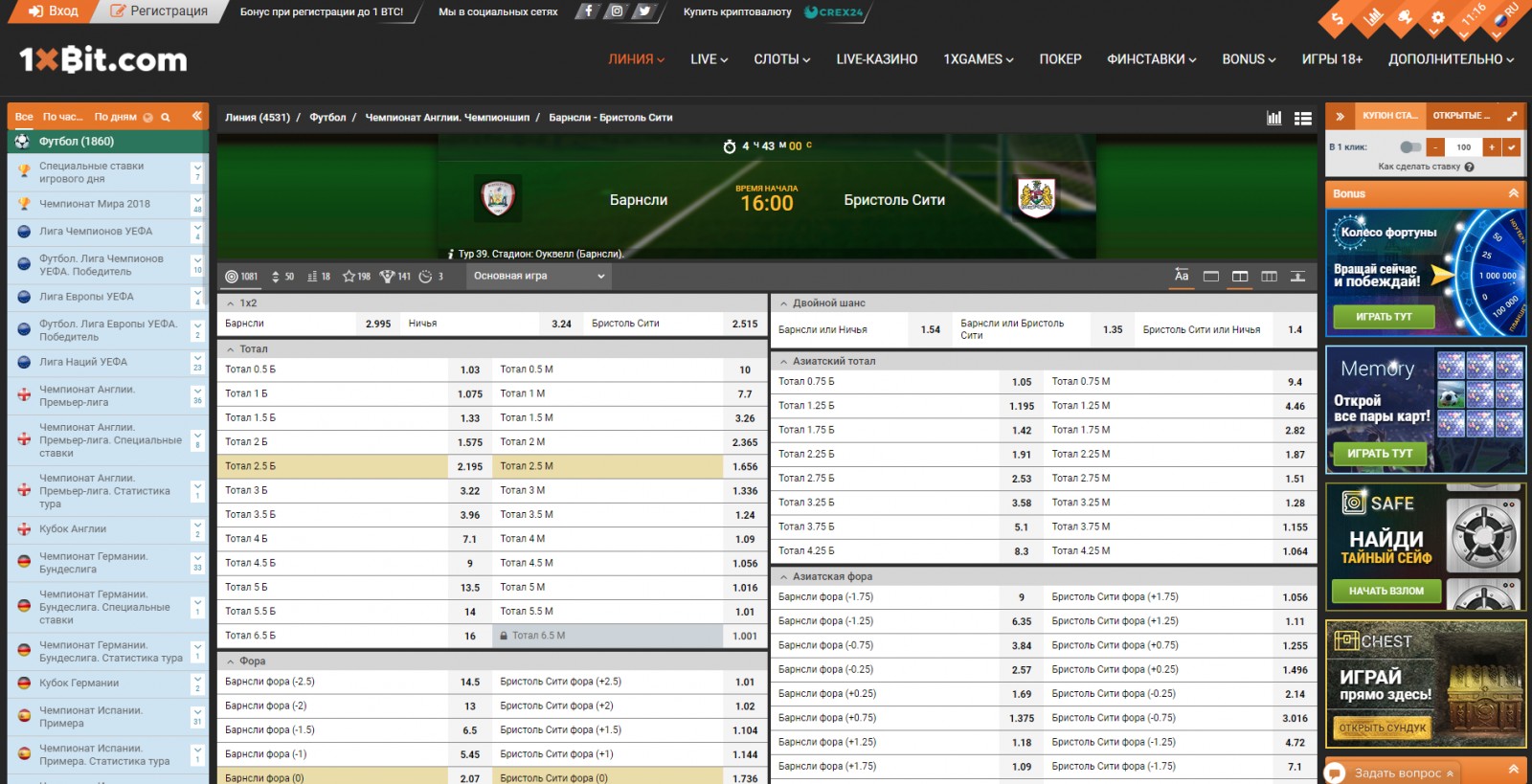The width and height of the screenshot is (1532, 784).
Task: Filter the star group with 198 markets
Action: [356, 276]
